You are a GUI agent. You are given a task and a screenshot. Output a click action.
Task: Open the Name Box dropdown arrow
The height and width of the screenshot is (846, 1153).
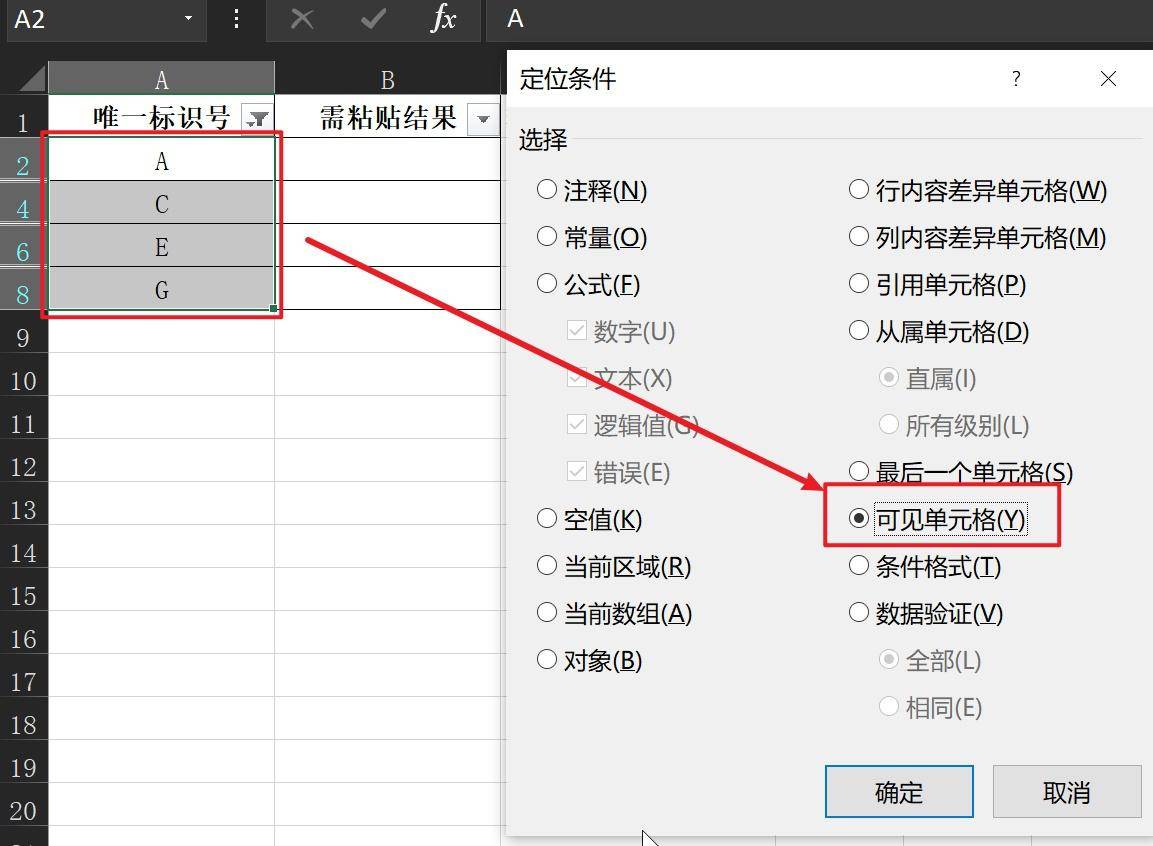point(186,19)
